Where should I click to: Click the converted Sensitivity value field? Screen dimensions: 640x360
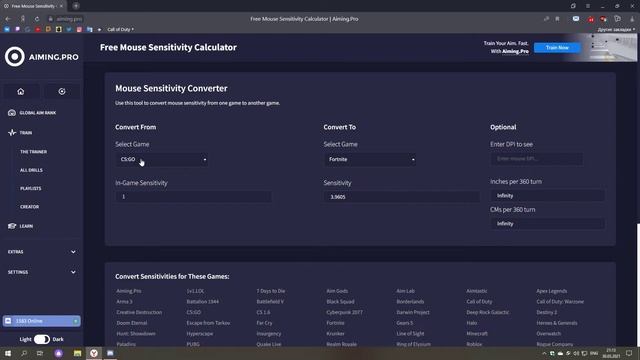pyautogui.click(x=402, y=197)
